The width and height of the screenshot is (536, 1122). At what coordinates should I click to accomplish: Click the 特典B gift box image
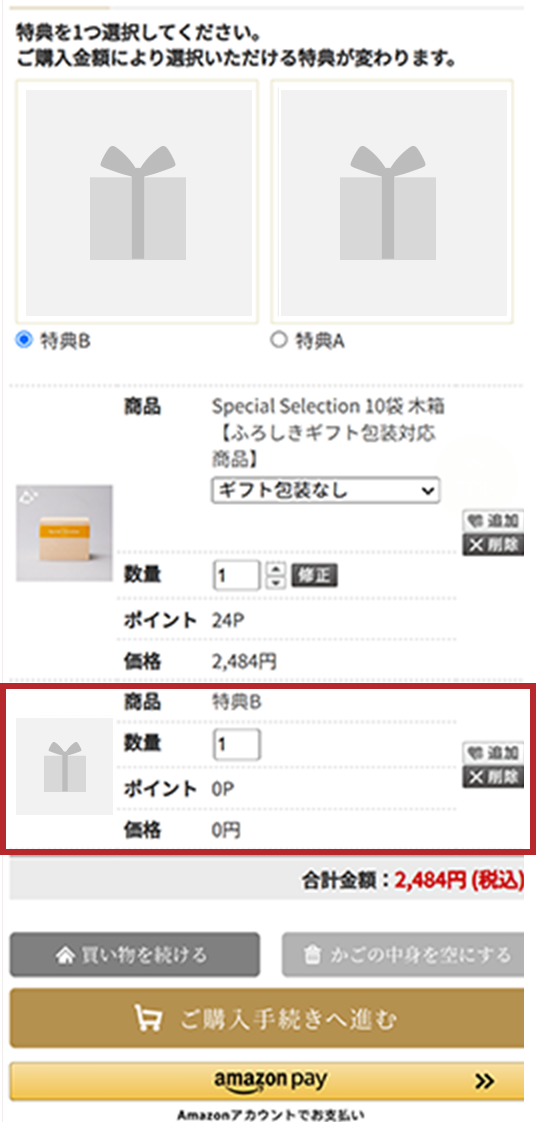pos(137,202)
